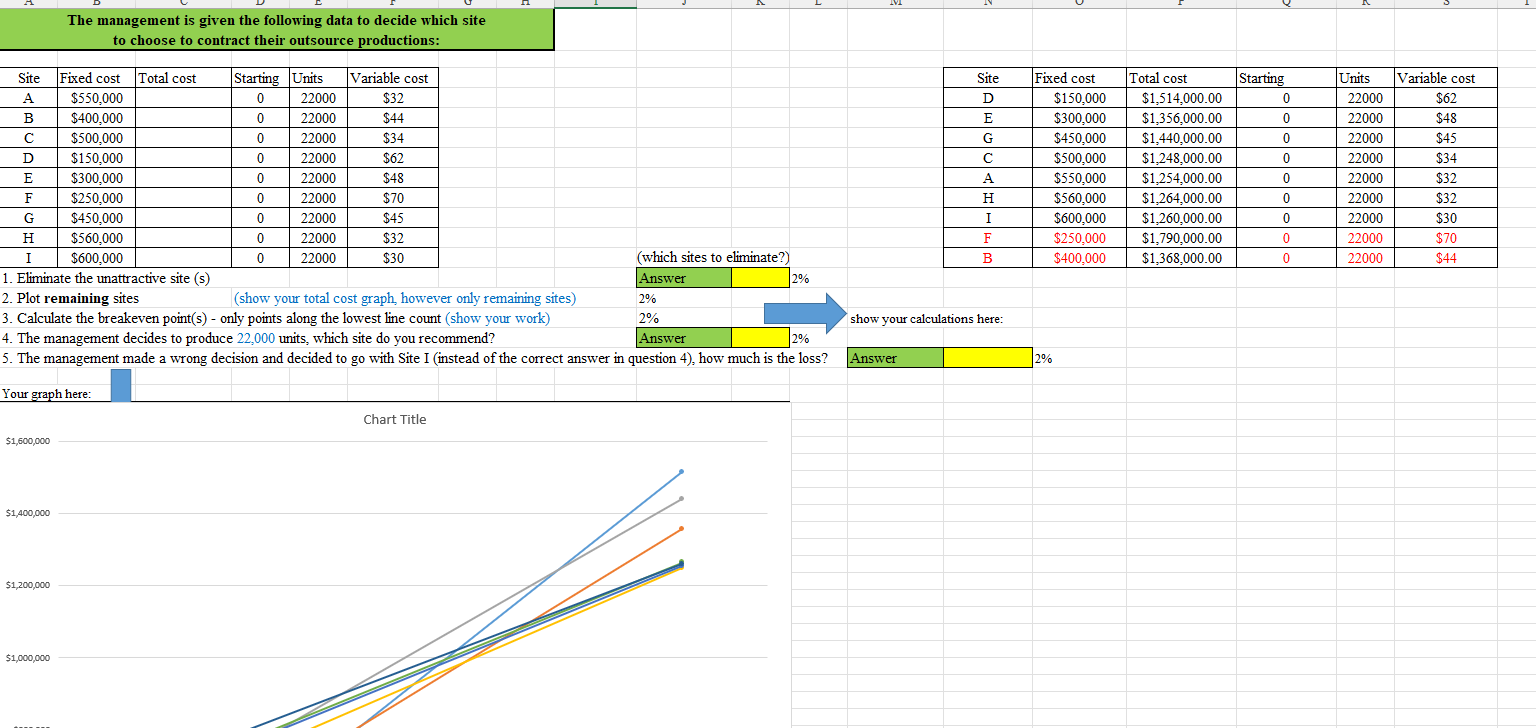Select the total cost value $1,248,000.00
Image resolution: width=1536 pixels, height=728 pixels.
[x=1181, y=158]
